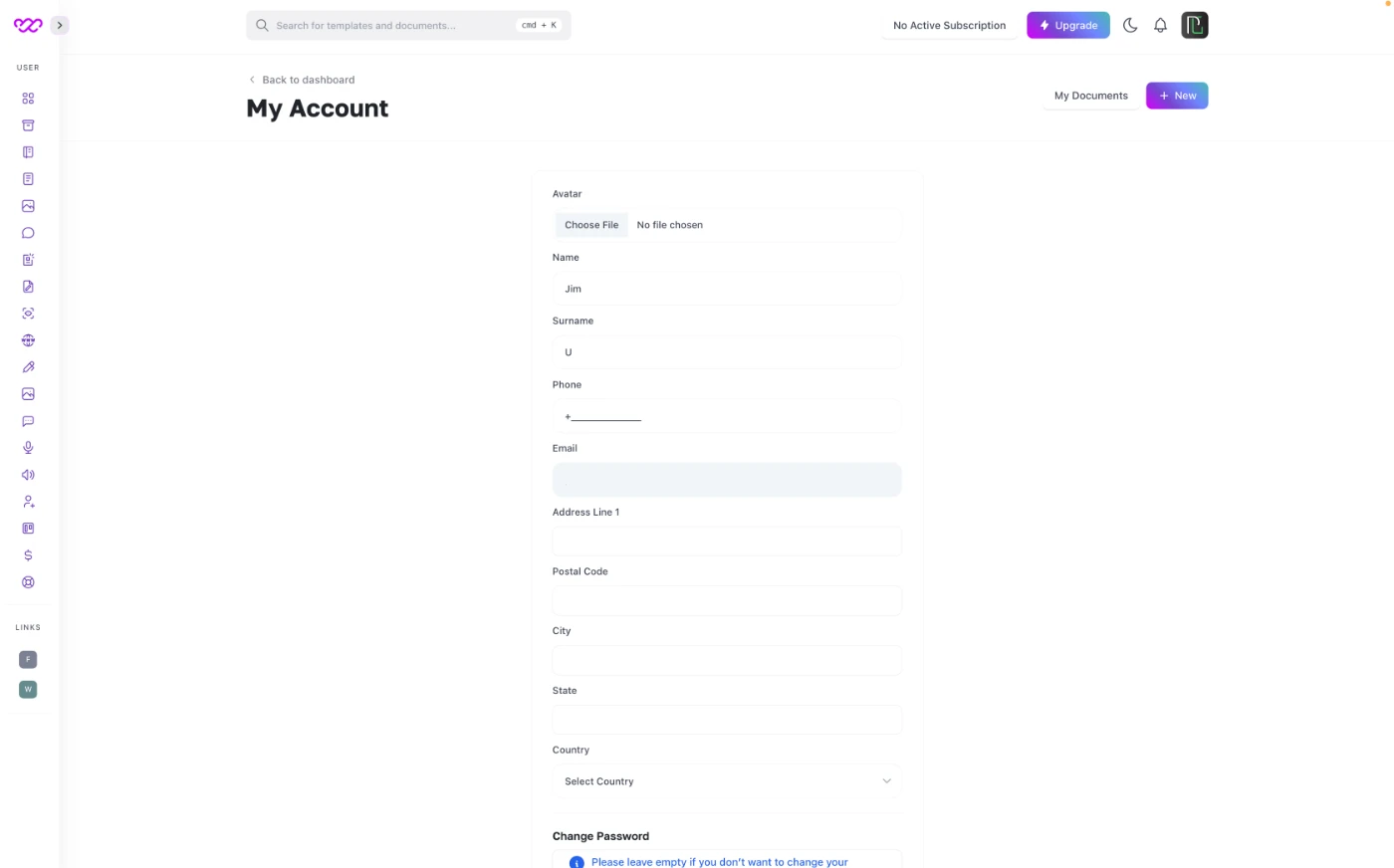Viewport: 1394px width, 868px height.
Task: Open the dashboard grid icon in sidebar
Action: [28, 99]
